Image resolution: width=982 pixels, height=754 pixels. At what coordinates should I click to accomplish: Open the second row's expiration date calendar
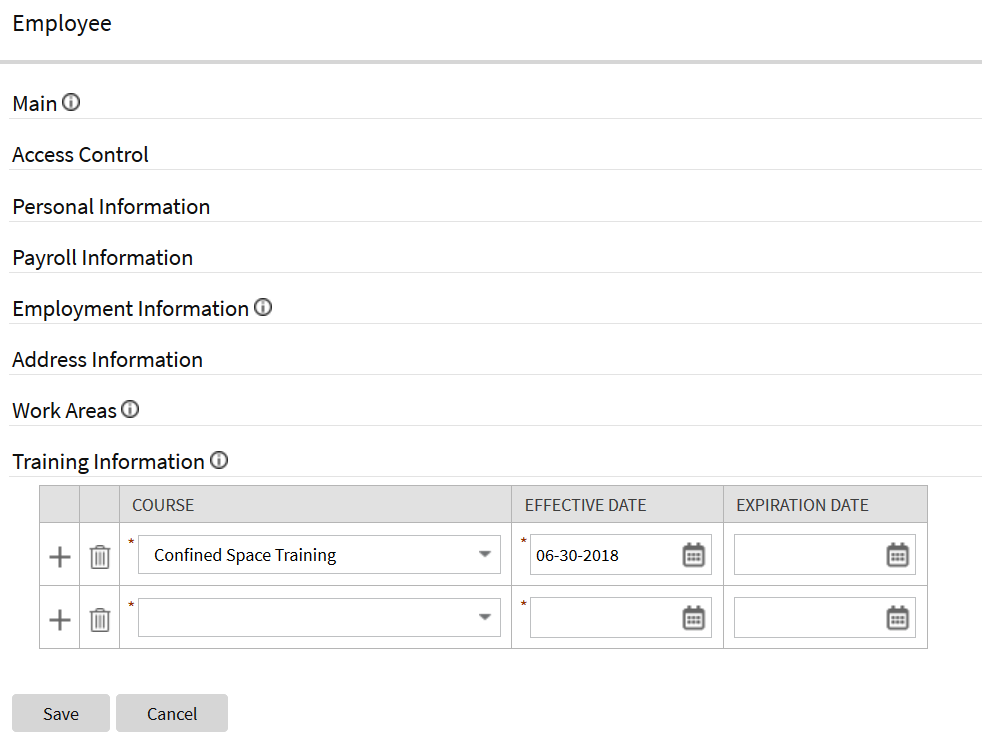coord(897,617)
